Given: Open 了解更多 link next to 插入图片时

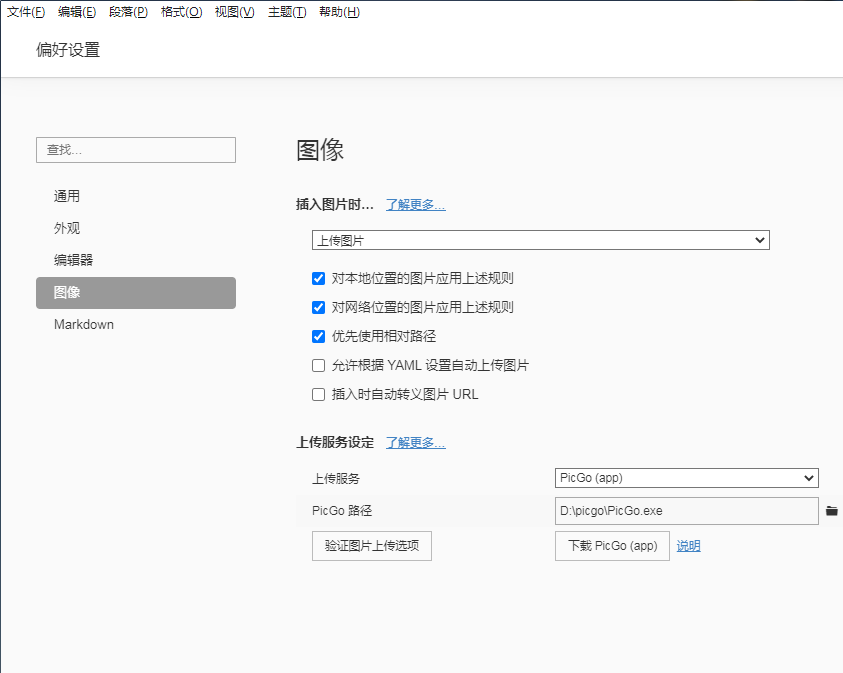Looking at the screenshot, I should pyautogui.click(x=416, y=205).
